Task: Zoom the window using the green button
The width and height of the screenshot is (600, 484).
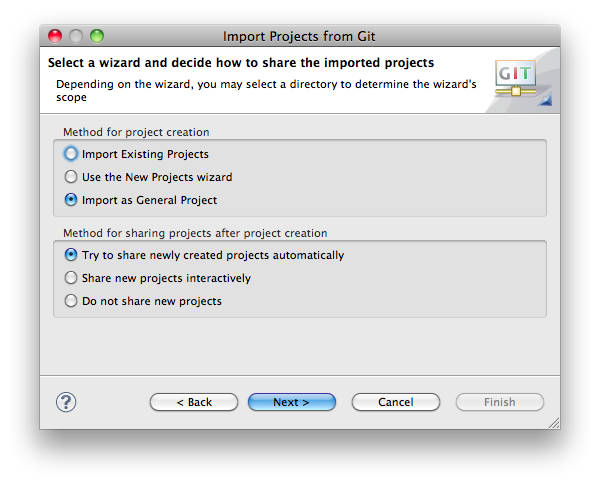Action: 97,36
